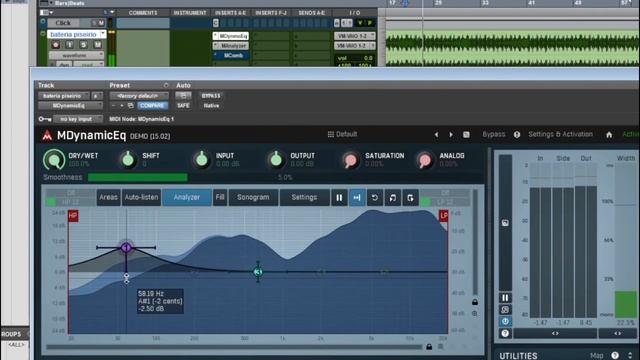Open the factory default preset dropdown

tap(139, 96)
